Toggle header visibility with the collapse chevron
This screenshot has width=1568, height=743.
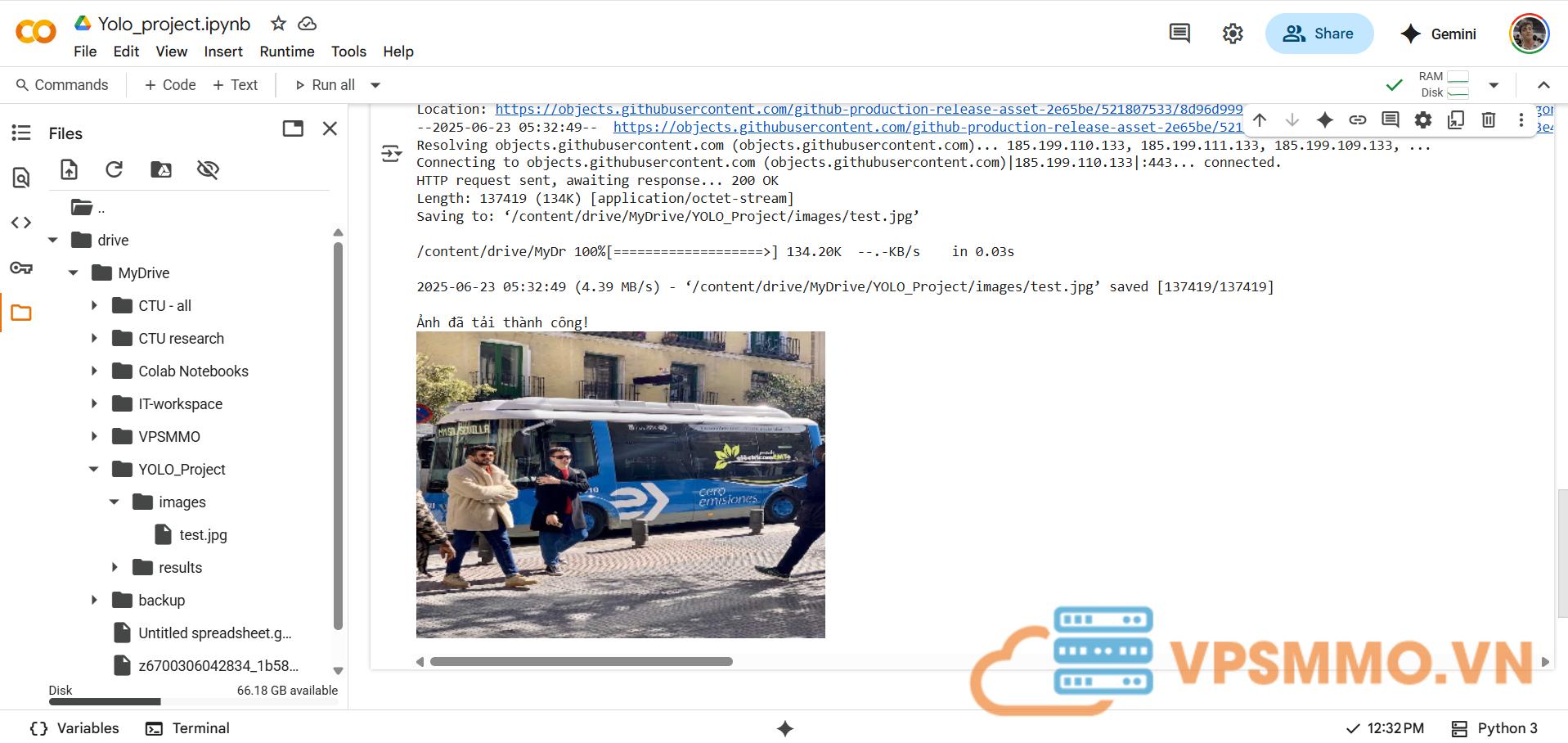pos(1543,85)
